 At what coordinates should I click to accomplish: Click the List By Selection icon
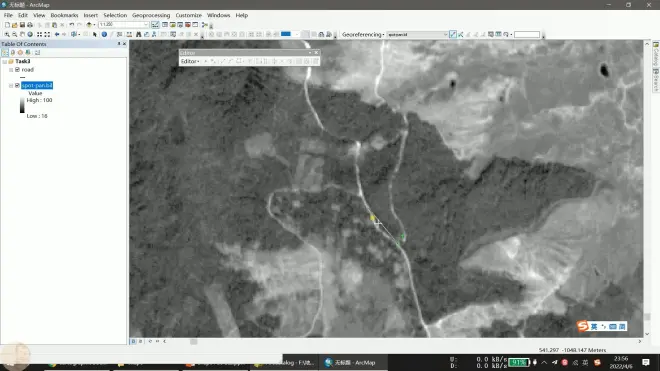pyautogui.click(x=28, y=53)
